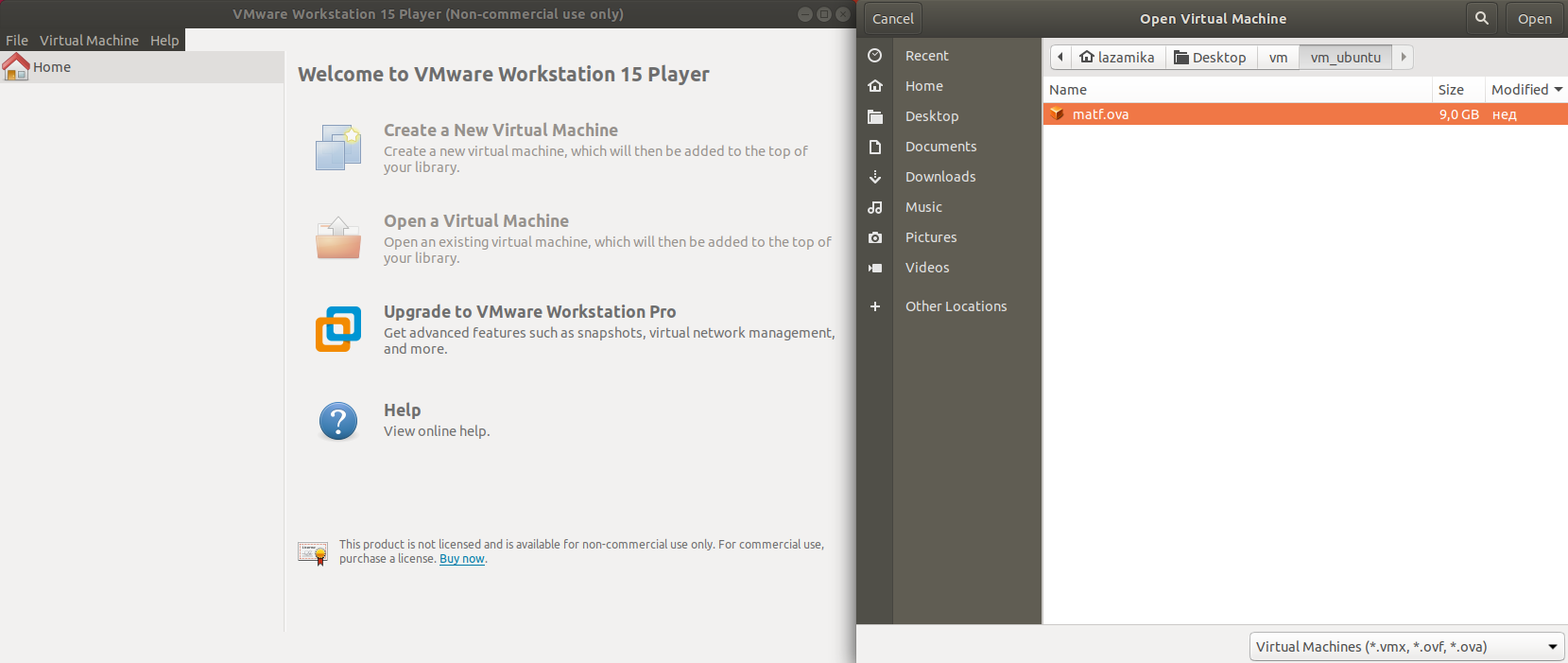Image resolution: width=1568 pixels, height=663 pixels.
Task: Click the blue Help question mark icon
Action: click(338, 421)
